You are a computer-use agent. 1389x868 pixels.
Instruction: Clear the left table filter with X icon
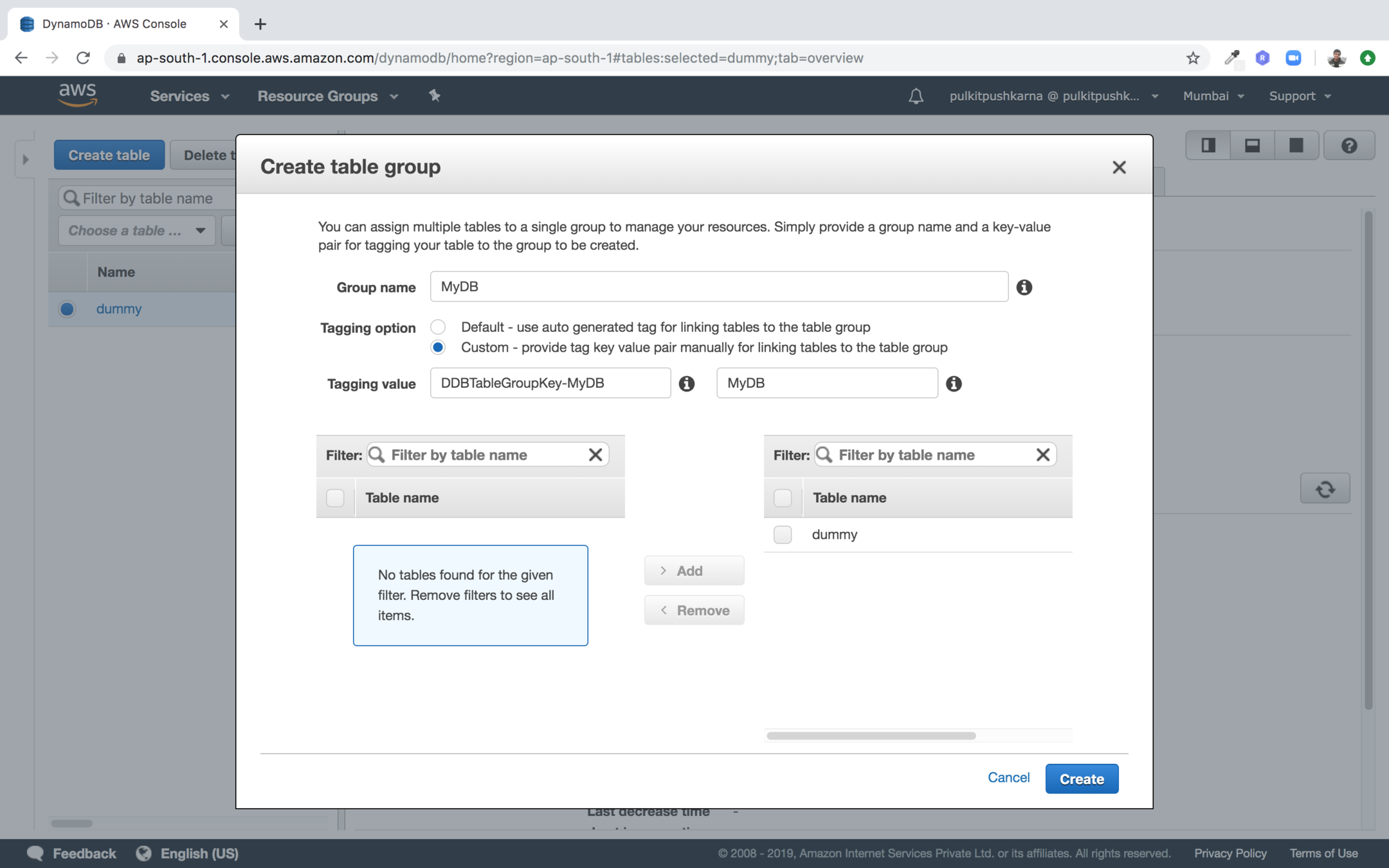pyautogui.click(x=595, y=455)
